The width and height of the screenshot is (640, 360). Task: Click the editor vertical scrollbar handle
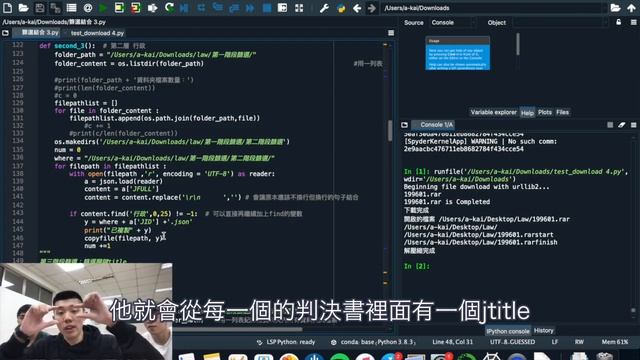390,130
